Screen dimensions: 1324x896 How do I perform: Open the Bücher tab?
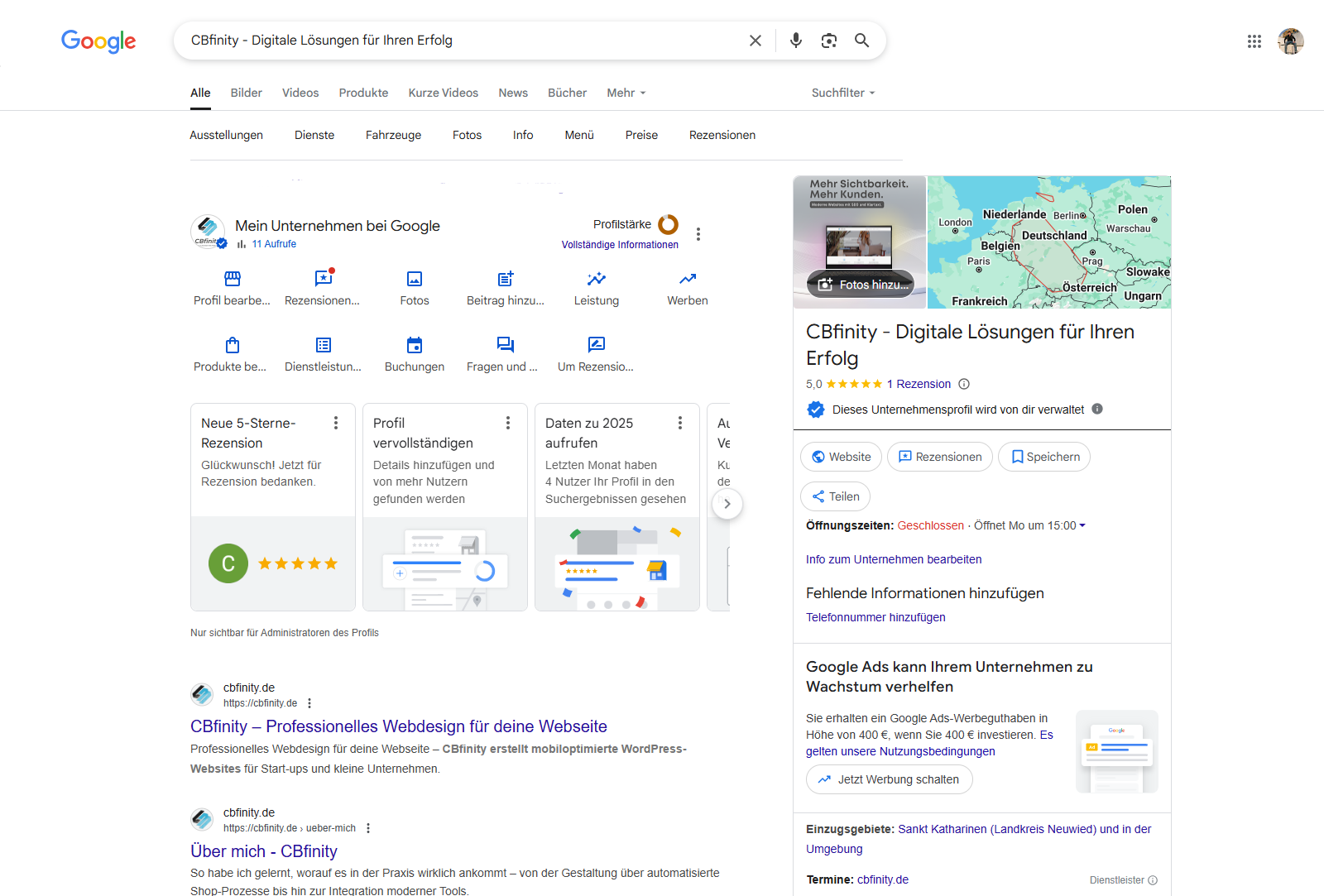pos(567,93)
